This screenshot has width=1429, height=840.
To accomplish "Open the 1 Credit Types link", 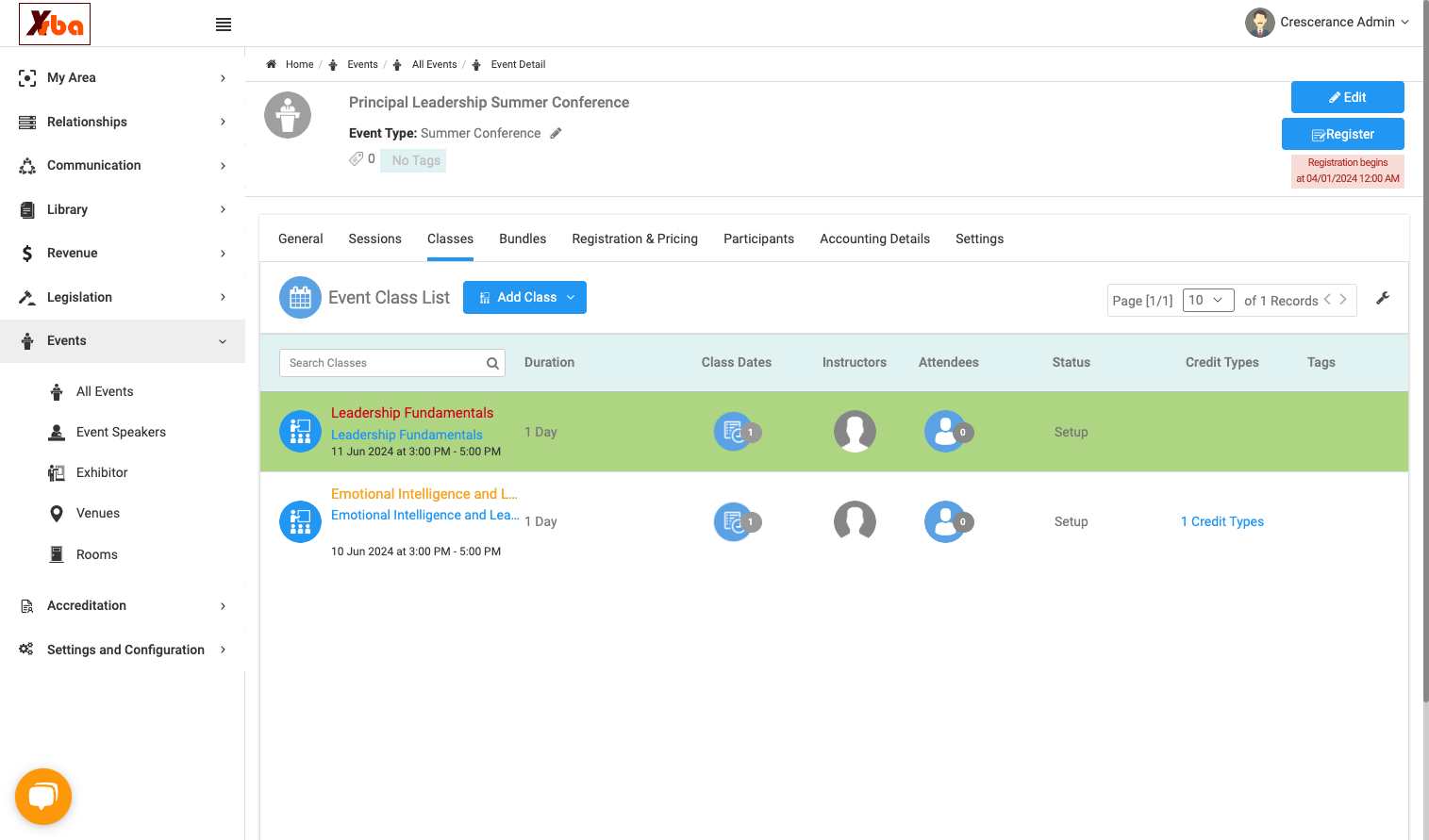I will point(1222,521).
